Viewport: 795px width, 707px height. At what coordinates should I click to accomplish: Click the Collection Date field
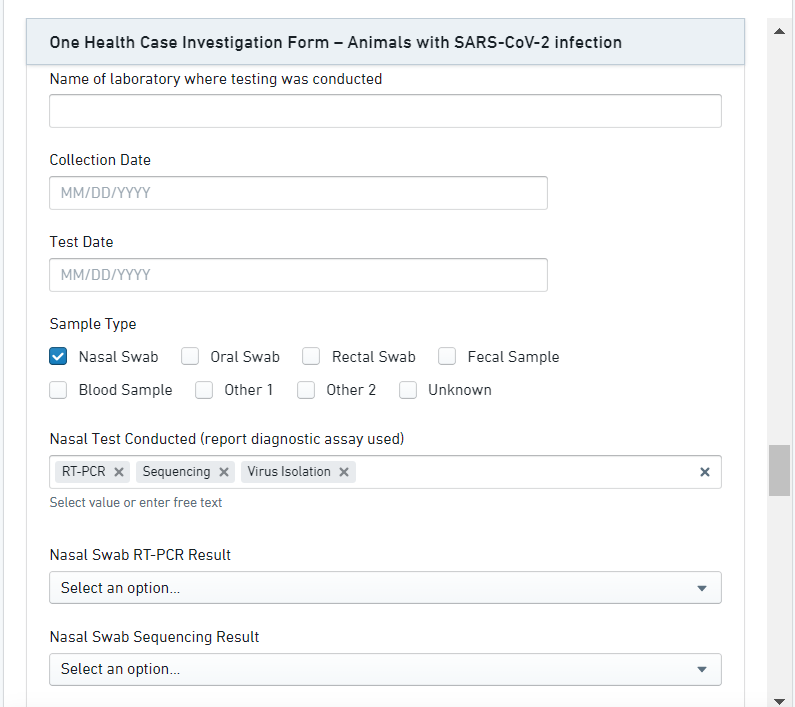point(298,193)
